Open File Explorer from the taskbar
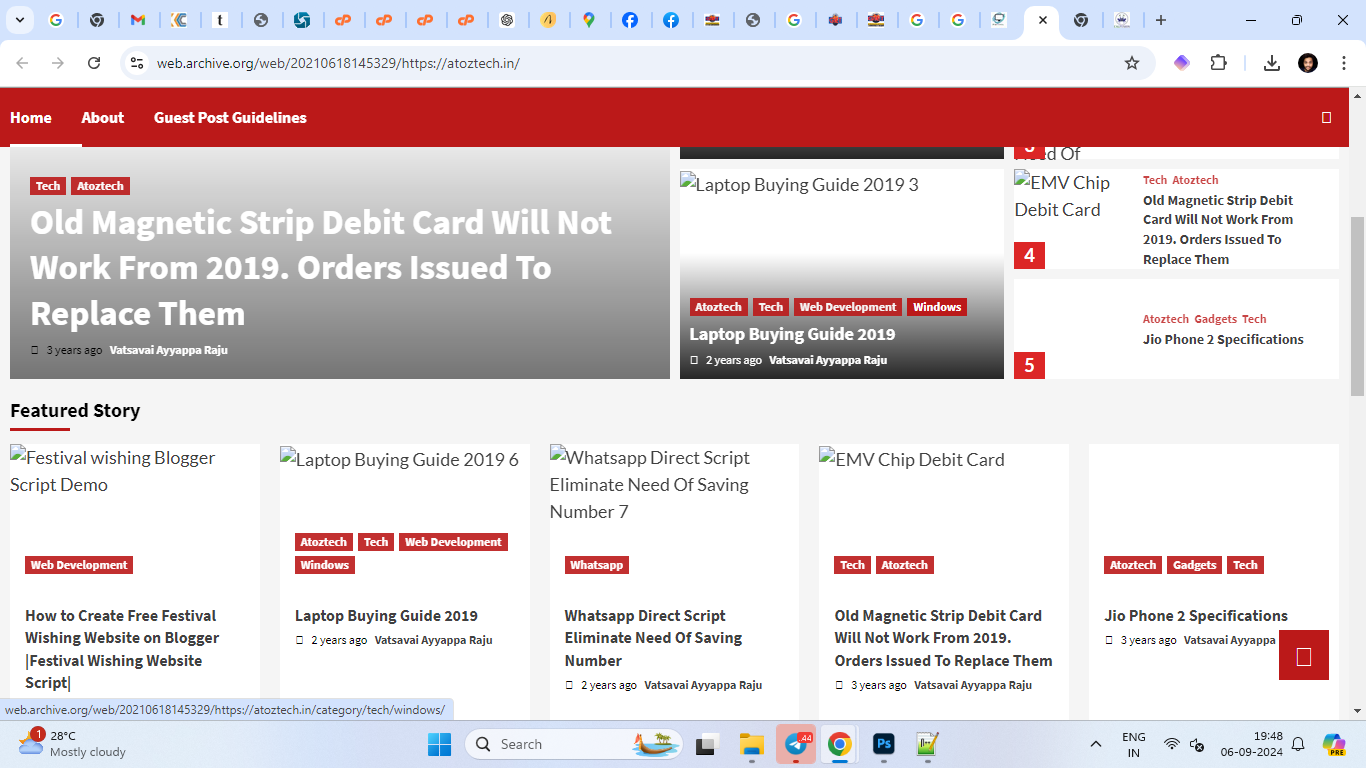The height and width of the screenshot is (768, 1366). (x=752, y=744)
